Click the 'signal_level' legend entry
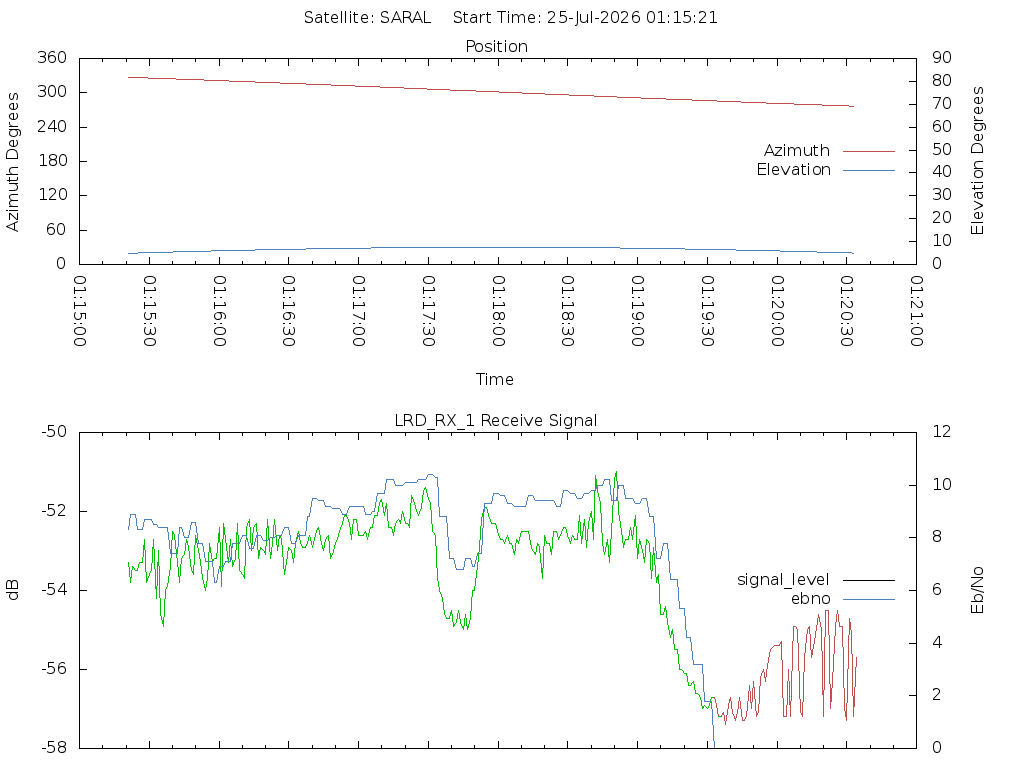Viewport: 1024px width, 768px height. pyautogui.click(x=783, y=580)
